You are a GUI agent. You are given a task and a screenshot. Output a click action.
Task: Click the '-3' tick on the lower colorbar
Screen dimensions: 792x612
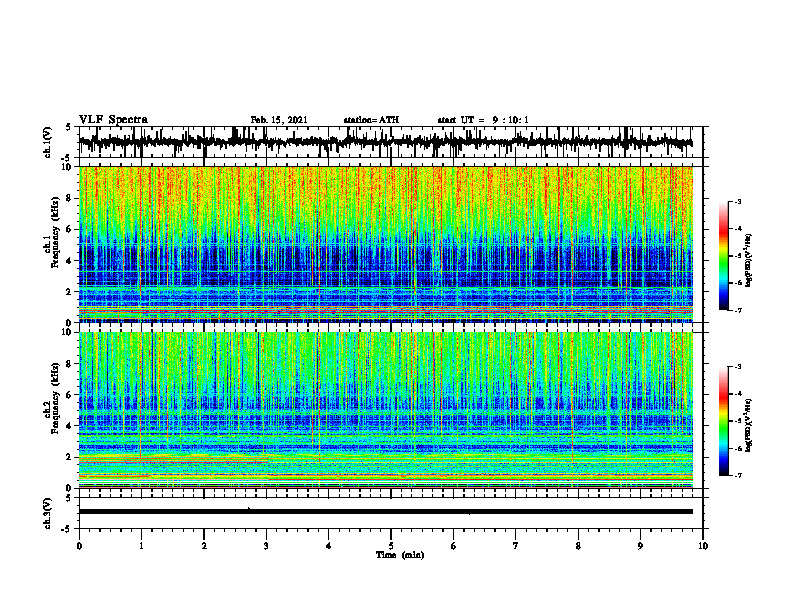[737, 367]
